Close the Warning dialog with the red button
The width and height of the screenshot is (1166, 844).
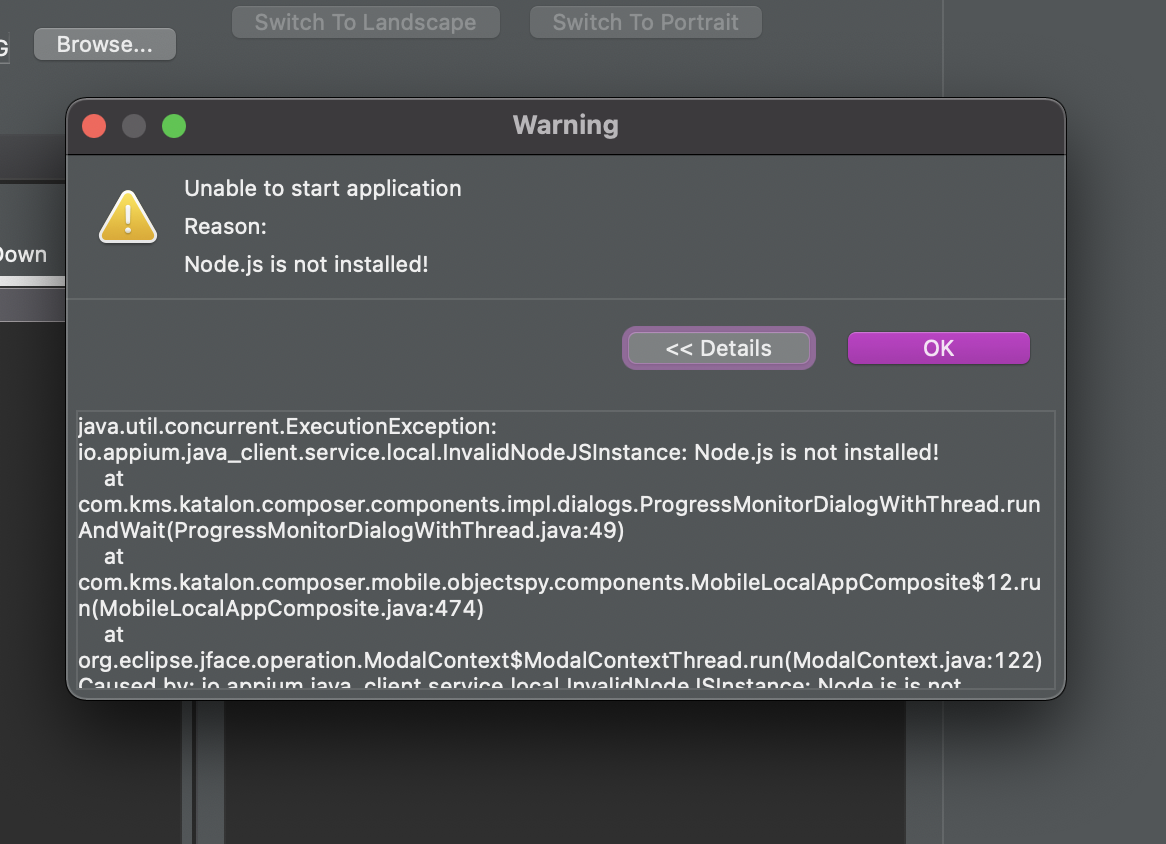94,126
